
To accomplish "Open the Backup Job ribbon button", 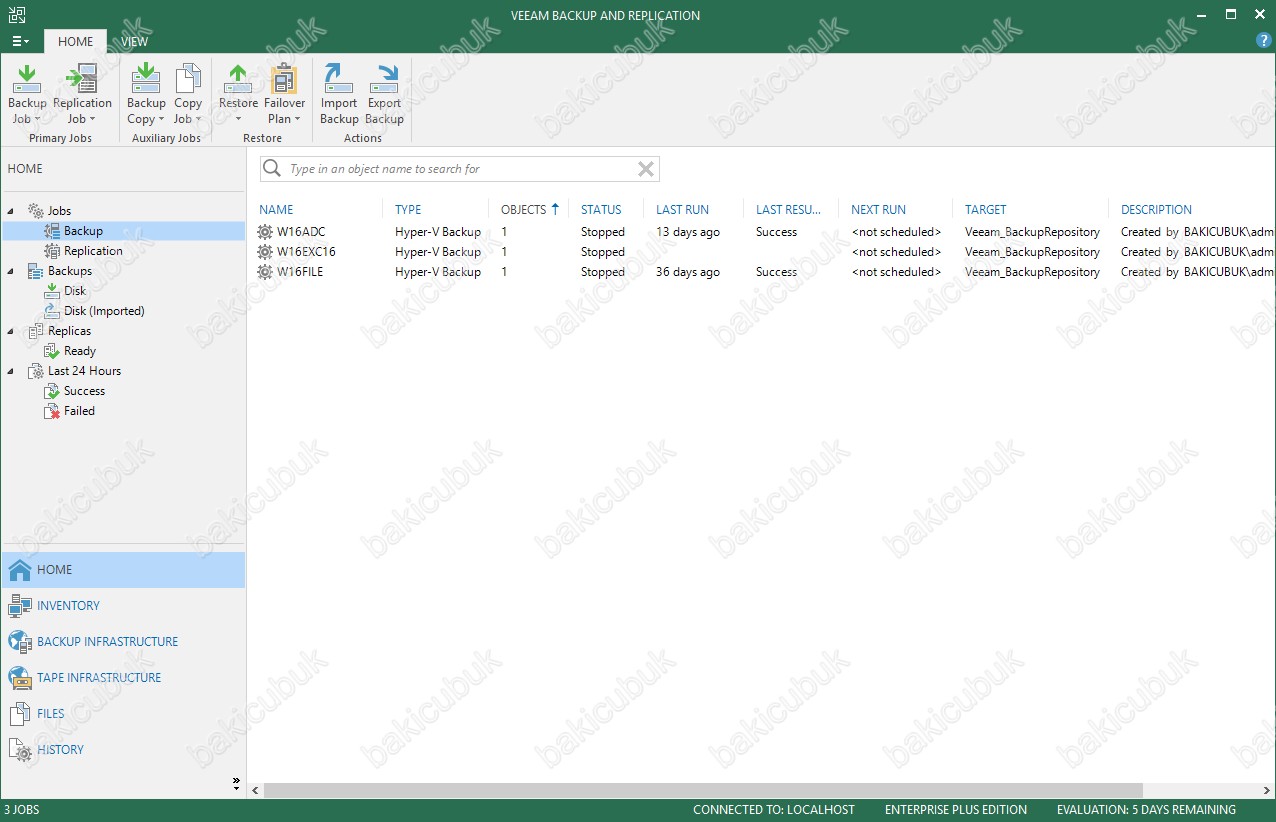I will (x=27, y=95).
